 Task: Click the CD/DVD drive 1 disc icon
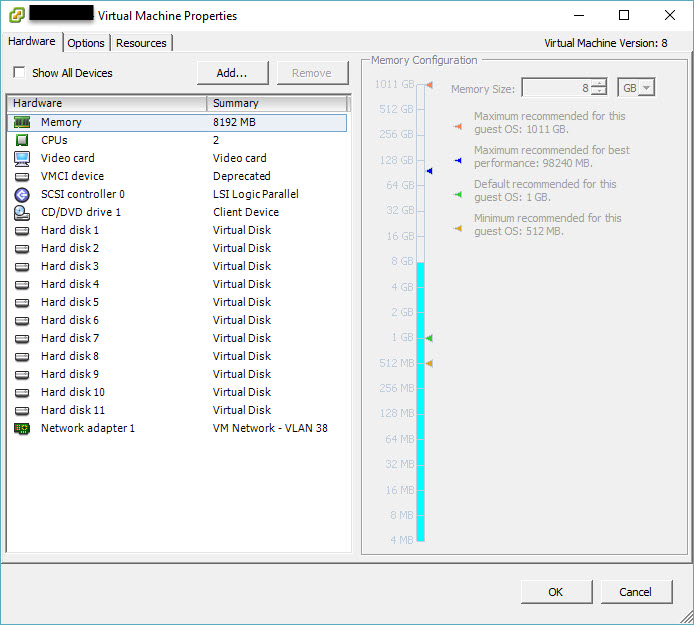22,212
